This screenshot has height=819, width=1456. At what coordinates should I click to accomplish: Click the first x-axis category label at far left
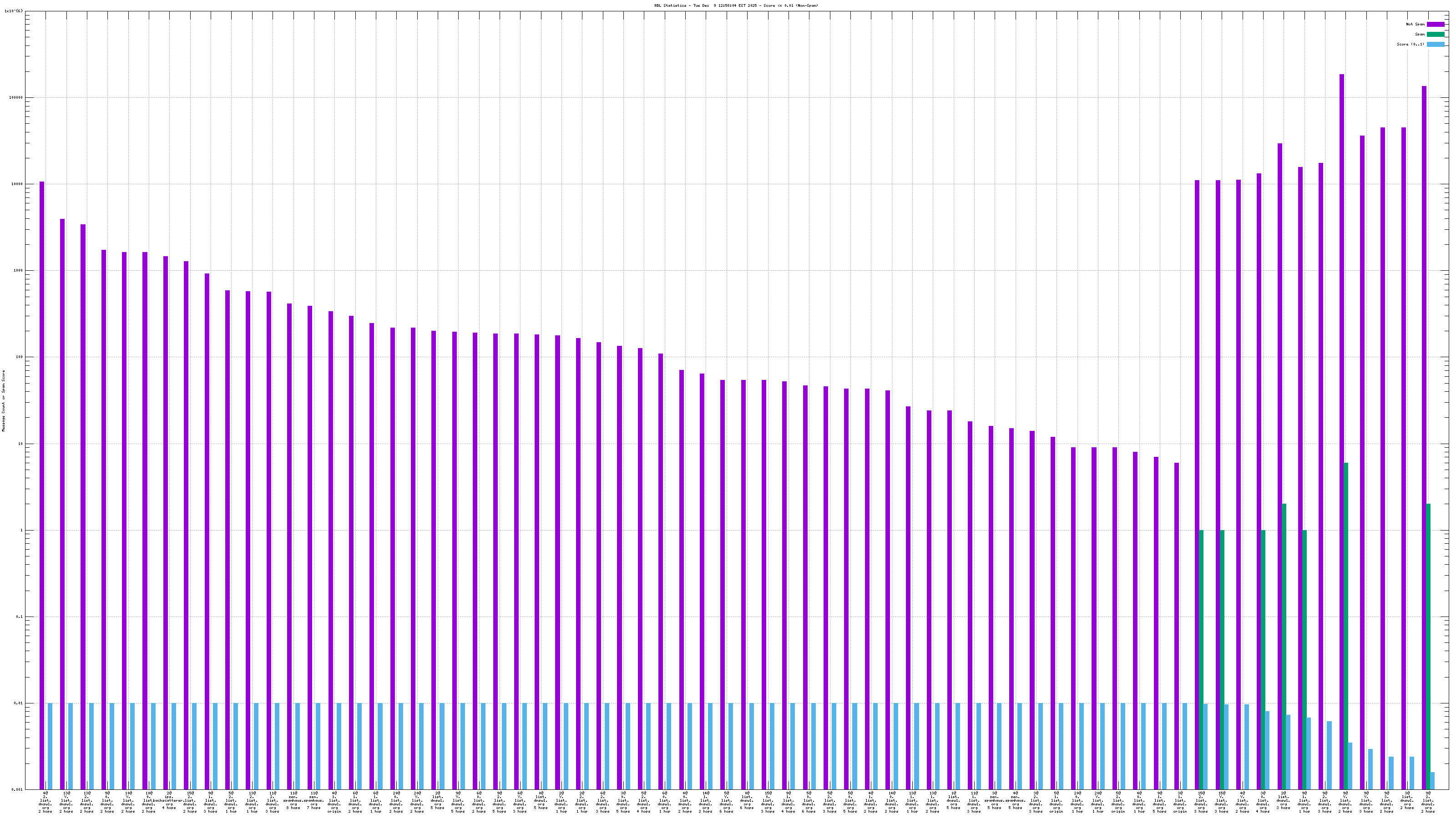[x=45, y=802]
